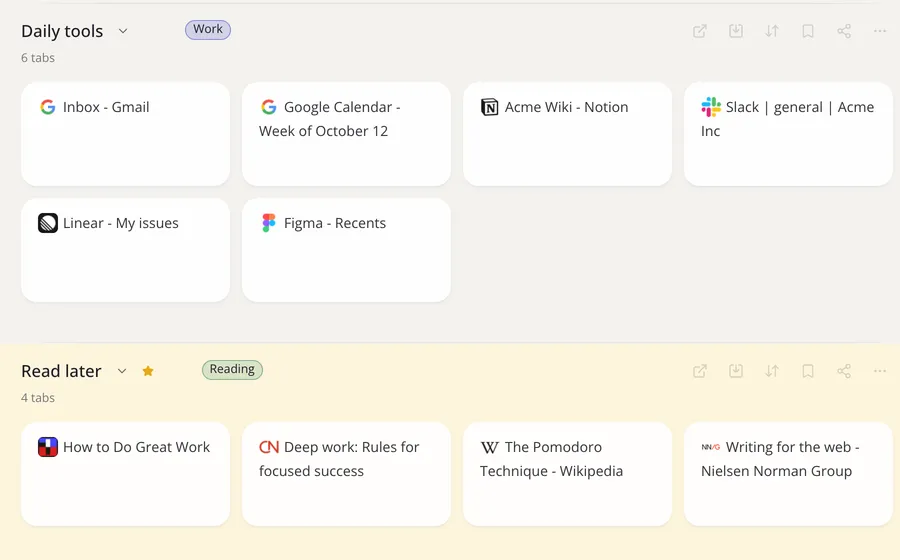The width and height of the screenshot is (900, 560).
Task: Open more options for Daily tools
Action: (880, 31)
